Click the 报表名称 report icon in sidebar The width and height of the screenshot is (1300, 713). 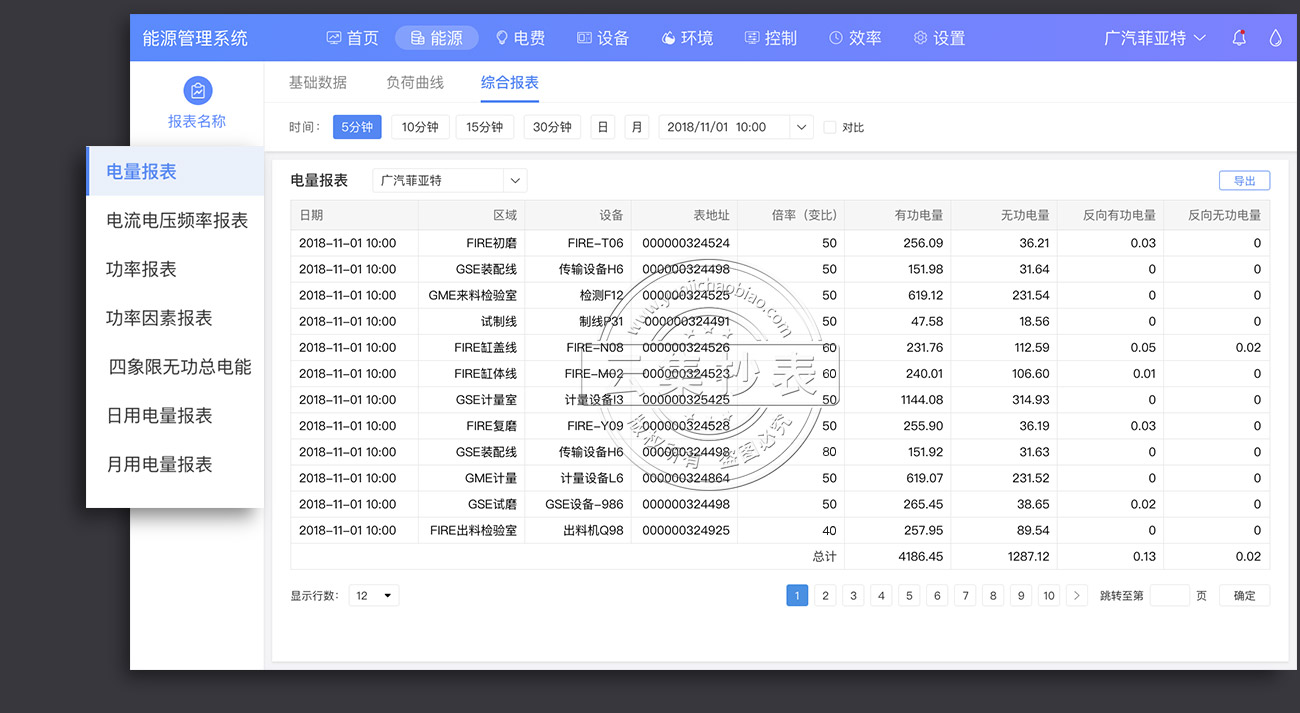198,91
